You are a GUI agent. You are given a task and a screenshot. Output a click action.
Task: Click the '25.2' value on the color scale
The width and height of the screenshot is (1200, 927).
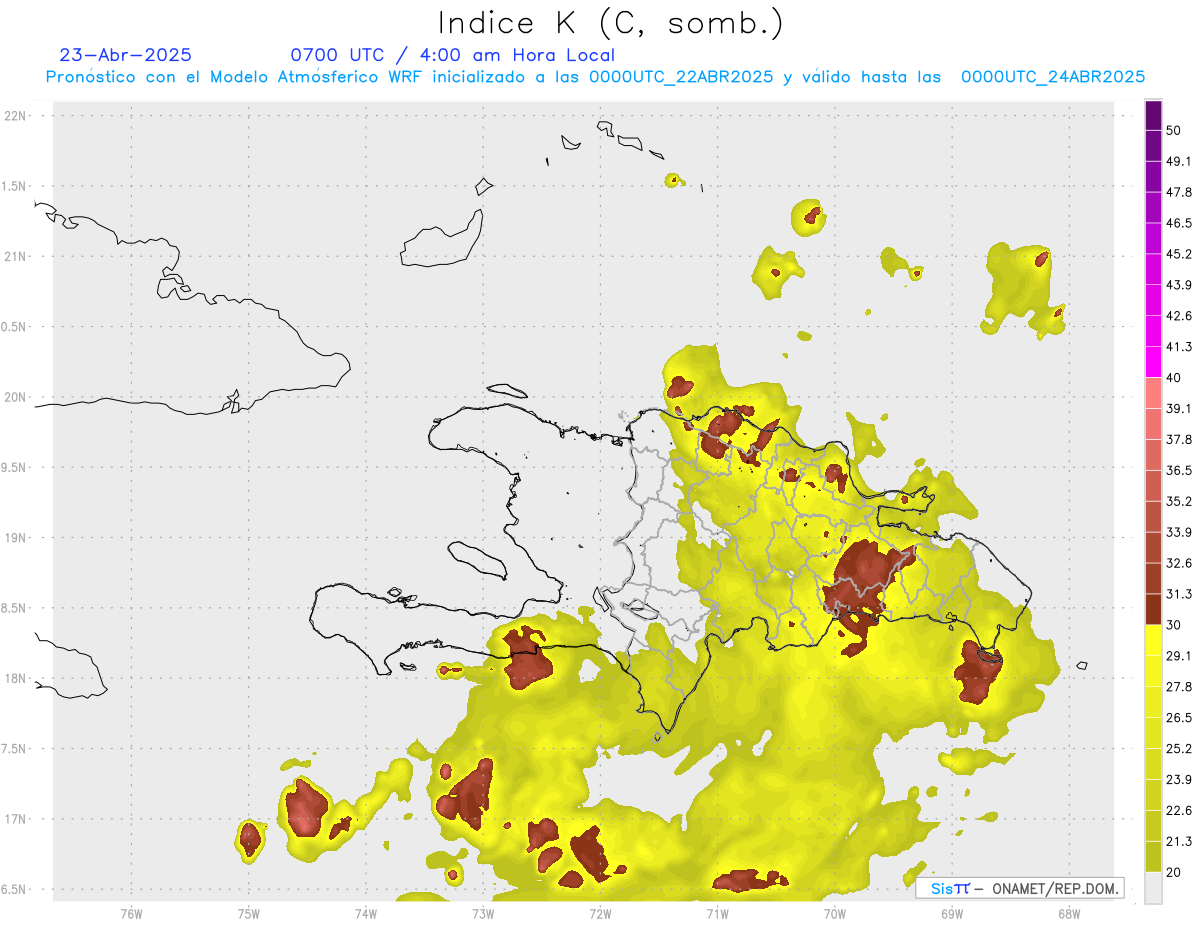[1179, 749]
